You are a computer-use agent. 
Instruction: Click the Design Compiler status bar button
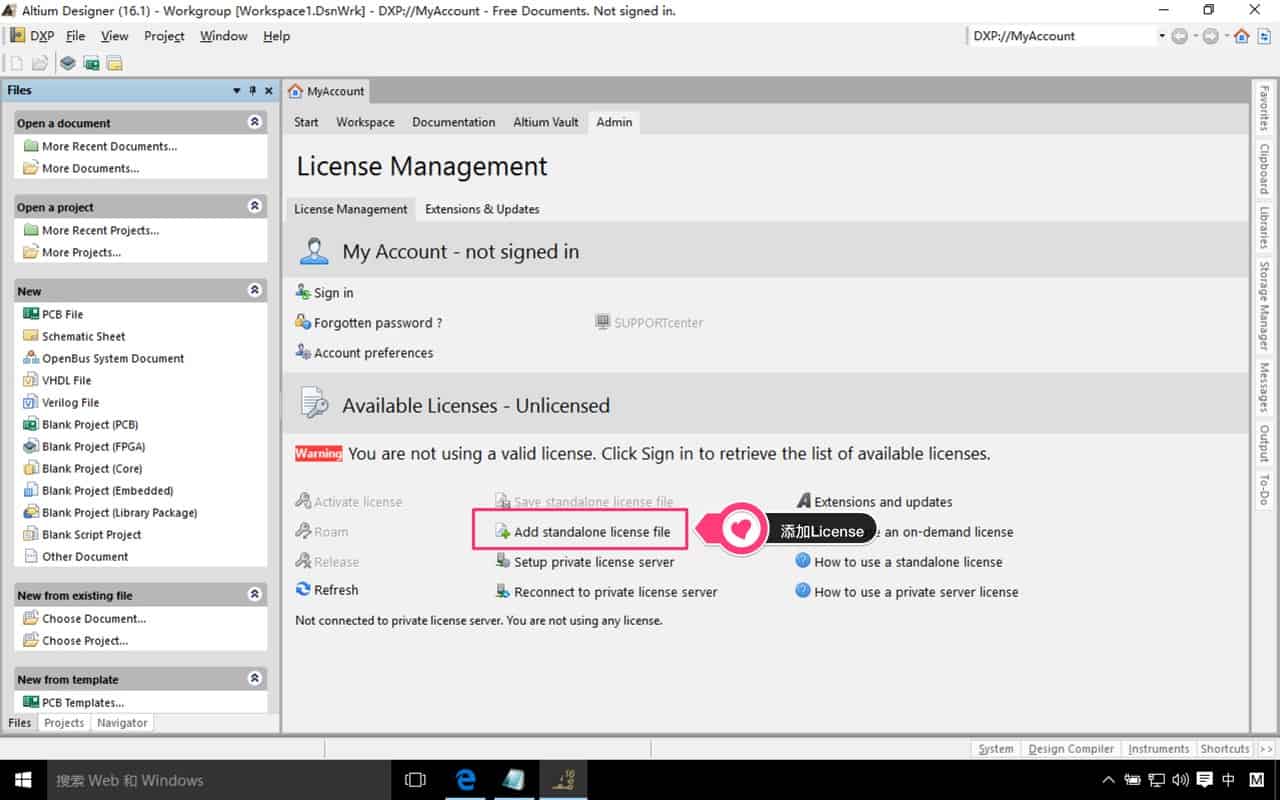point(1071,749)
